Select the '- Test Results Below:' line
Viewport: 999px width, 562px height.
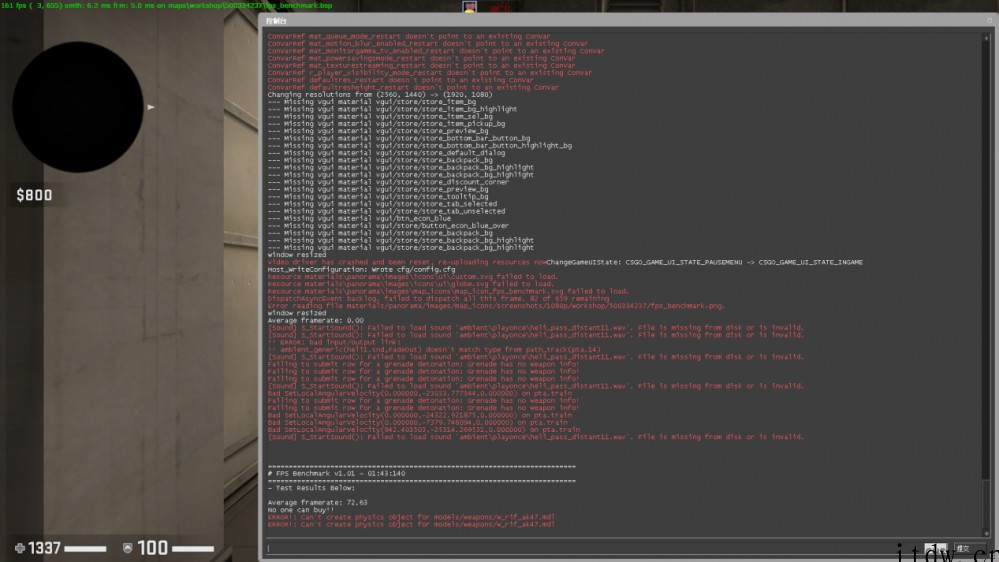[x=312, y=488]
